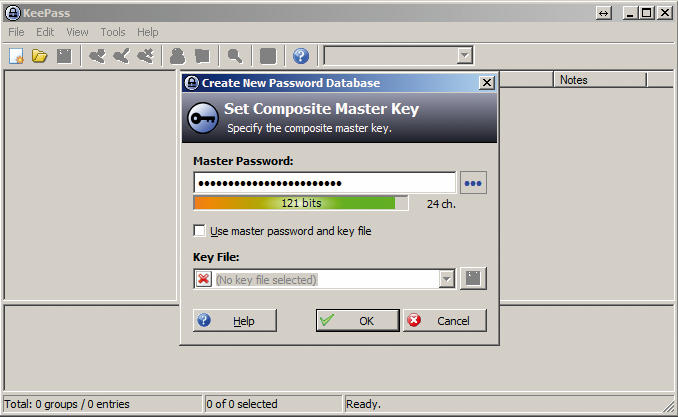Click the Cancel button
The width and height of the screenshot is (678, 417).
(x=445, y=321)
